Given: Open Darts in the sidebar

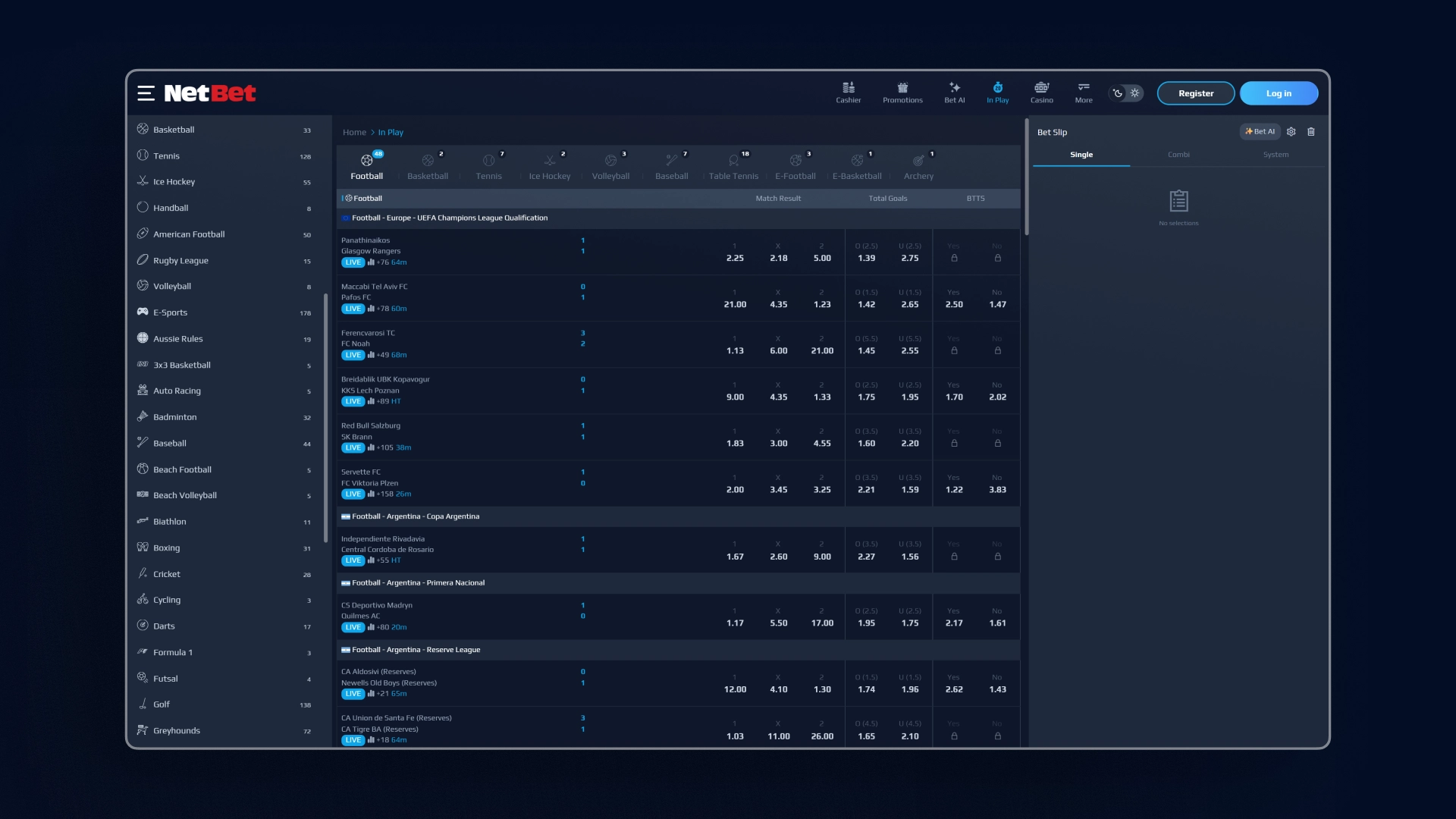Looking at the screenshot, I should click(x=224, y=626).
